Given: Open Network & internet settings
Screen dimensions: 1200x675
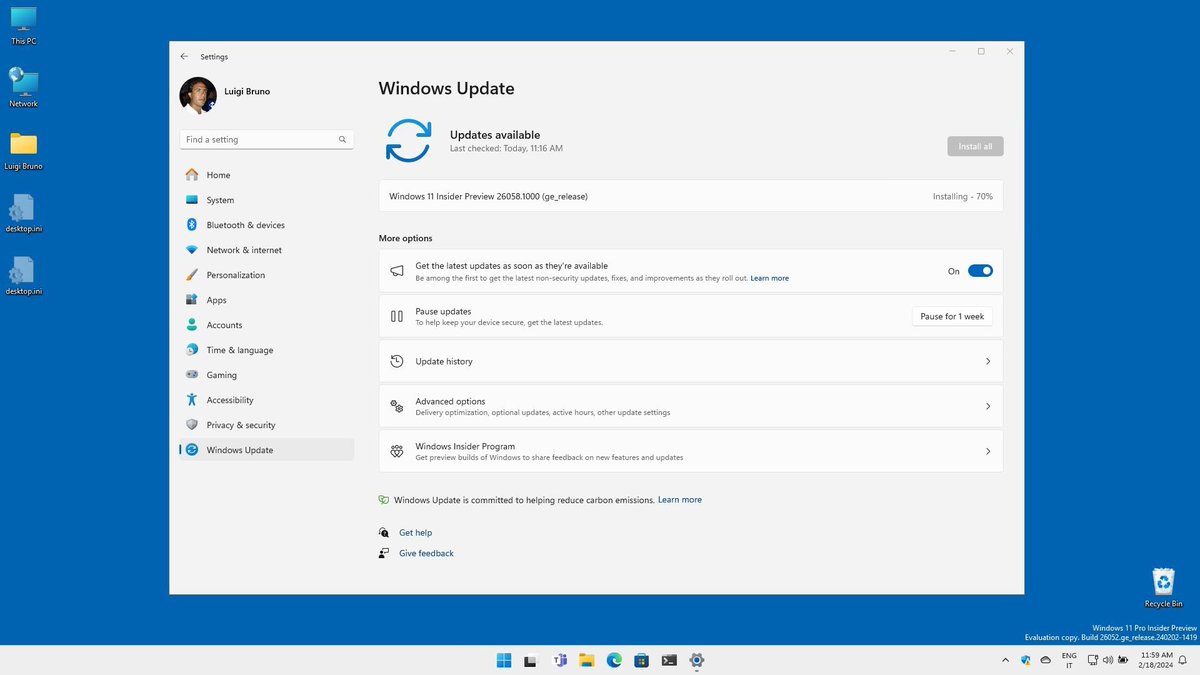Looking at the screenshot, I should (x=266, y=250).
